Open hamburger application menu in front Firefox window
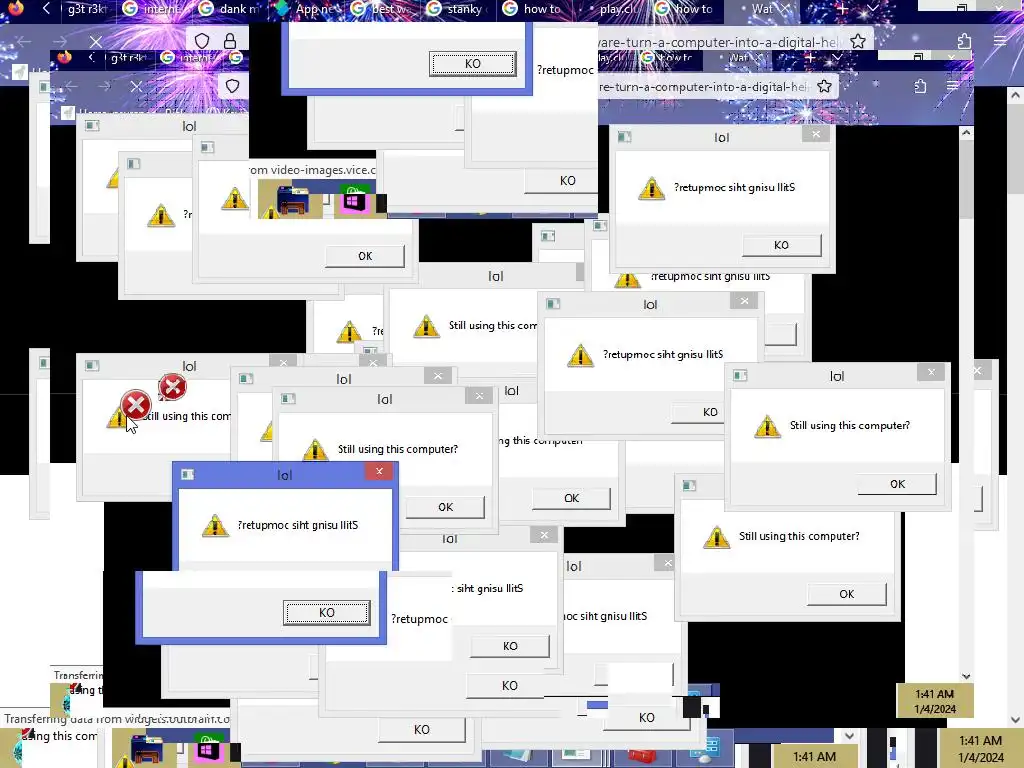This screenshot has height=768, width=1024. (1000, 41)
